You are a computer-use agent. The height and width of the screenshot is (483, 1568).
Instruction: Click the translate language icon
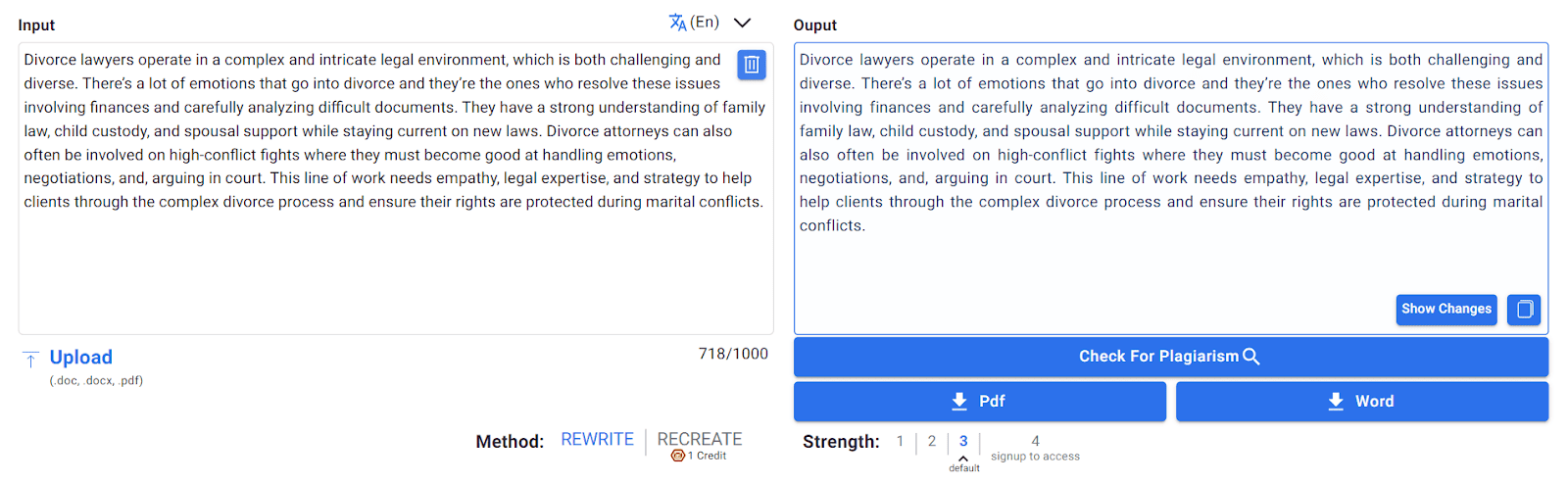(677, 23)
